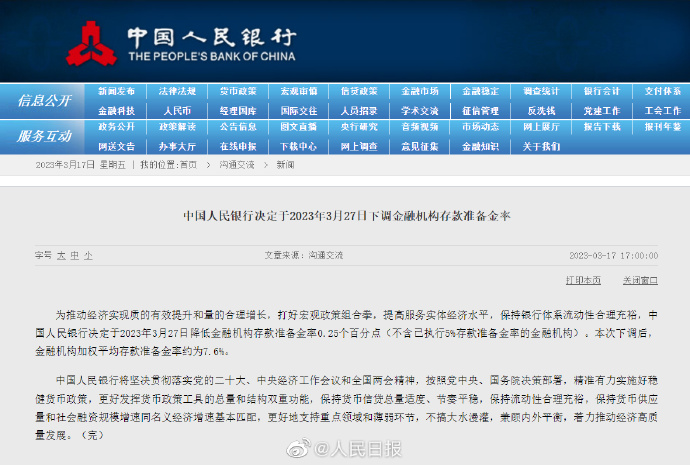Select 意见征集 in the menu

[420, 146]
